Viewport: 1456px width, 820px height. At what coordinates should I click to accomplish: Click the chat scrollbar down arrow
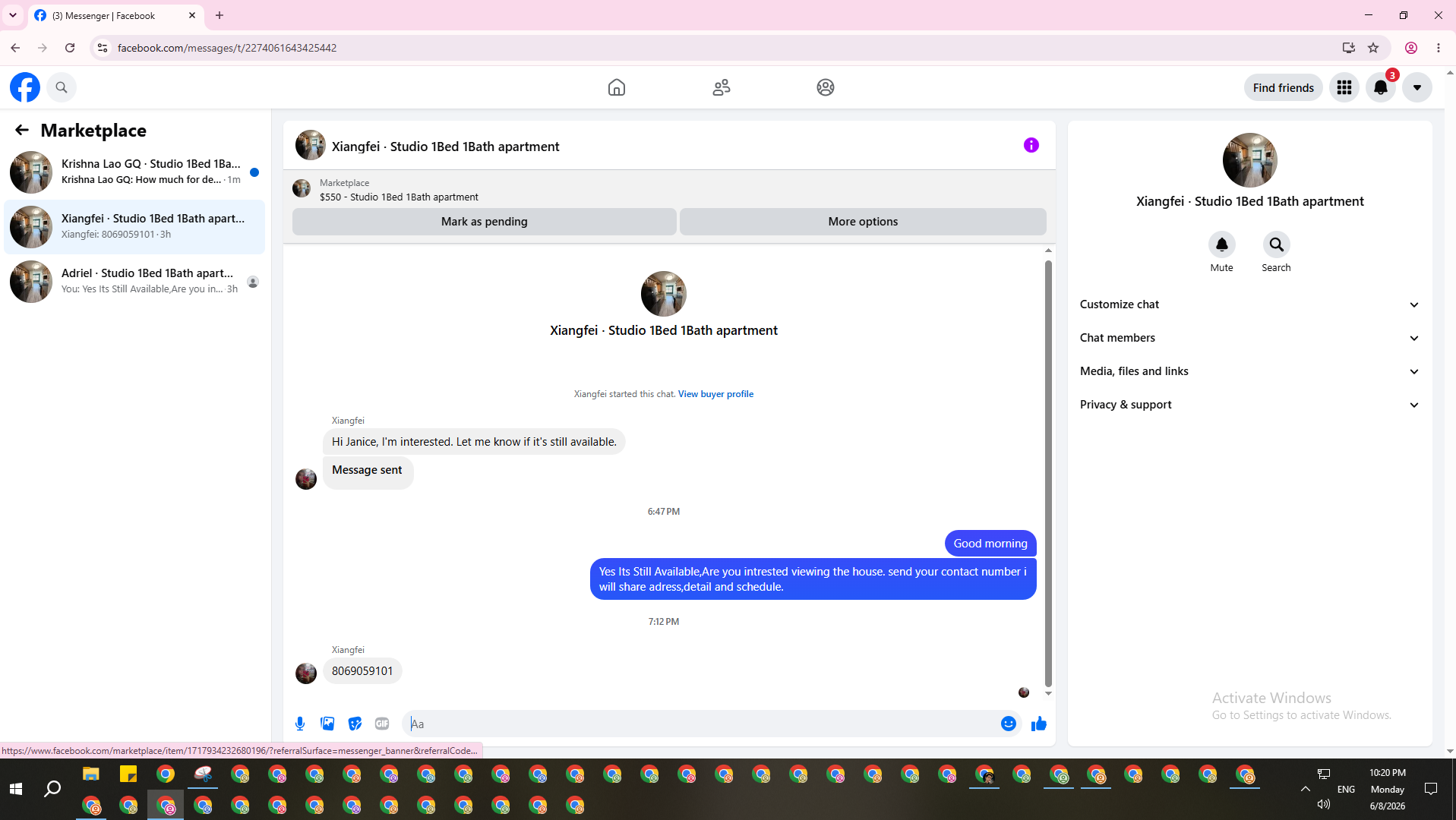coord(1048,693)
